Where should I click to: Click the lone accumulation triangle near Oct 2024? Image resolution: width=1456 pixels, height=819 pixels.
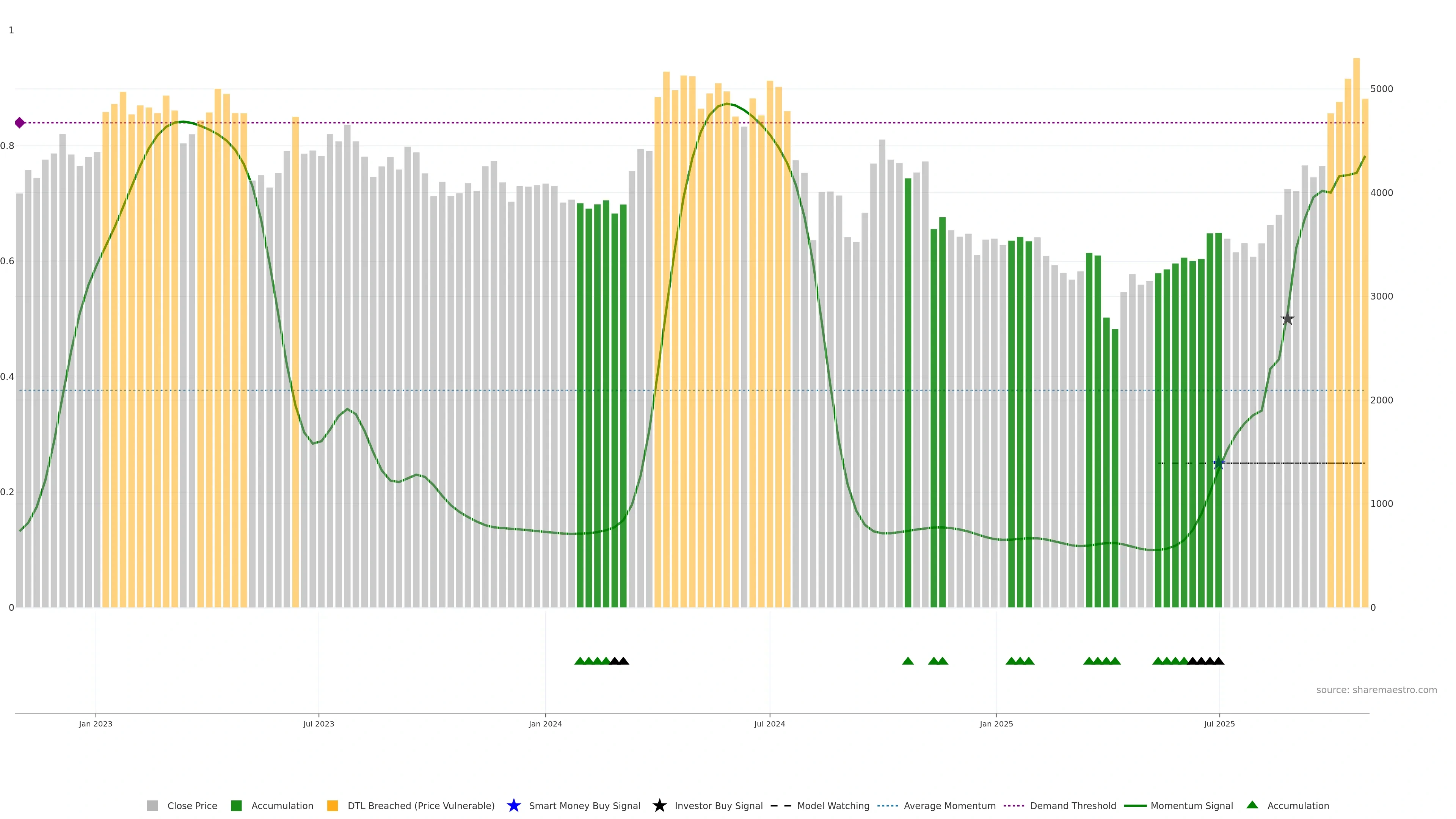[908, 661]
